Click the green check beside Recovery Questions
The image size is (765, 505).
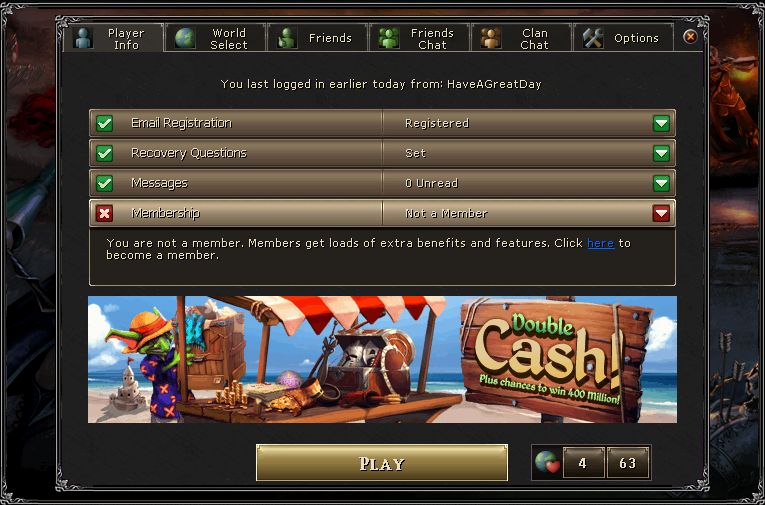click(104, 153)
